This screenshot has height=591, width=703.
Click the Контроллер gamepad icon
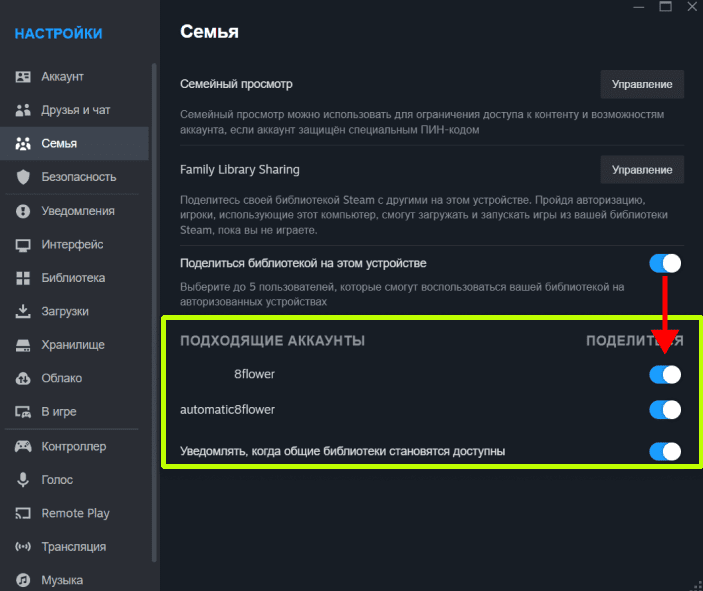pyautogui.click(x=23, y=446)
